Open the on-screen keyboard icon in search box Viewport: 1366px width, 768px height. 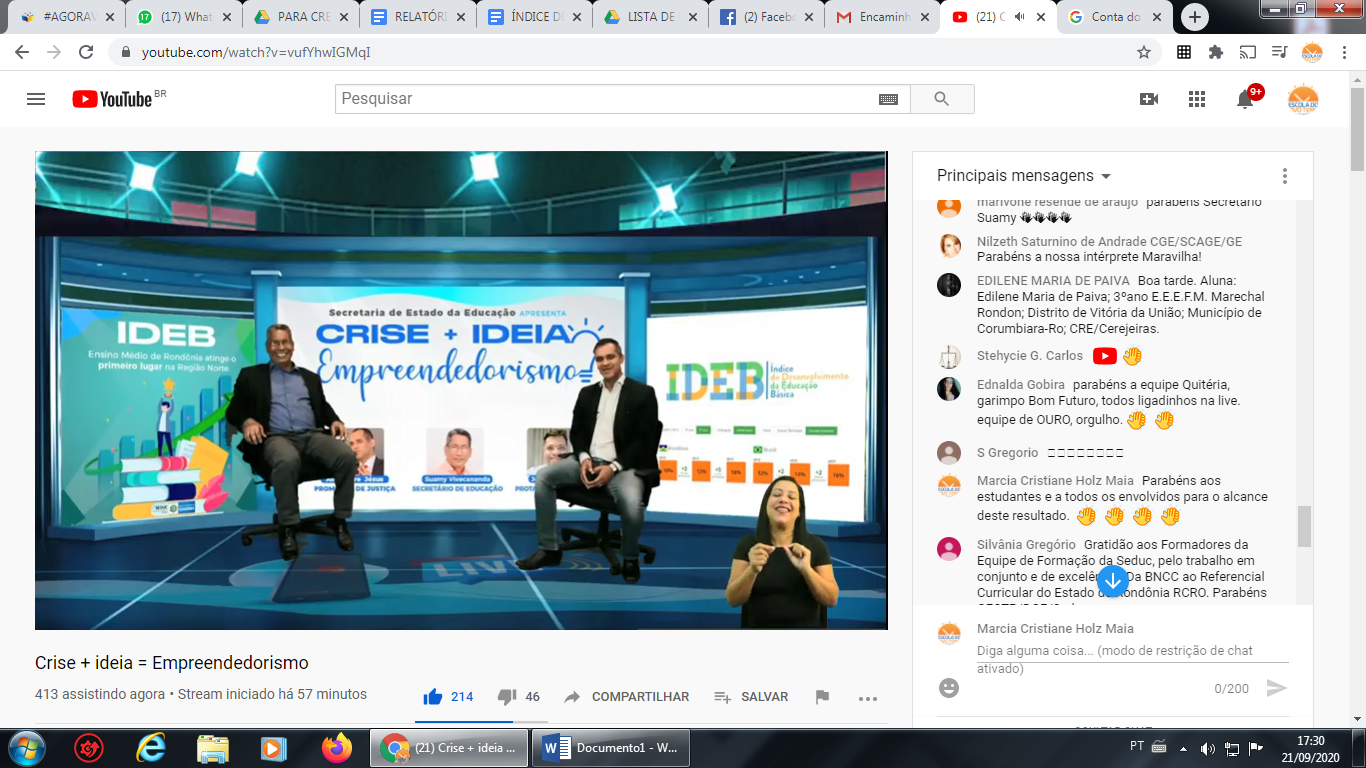888,99
